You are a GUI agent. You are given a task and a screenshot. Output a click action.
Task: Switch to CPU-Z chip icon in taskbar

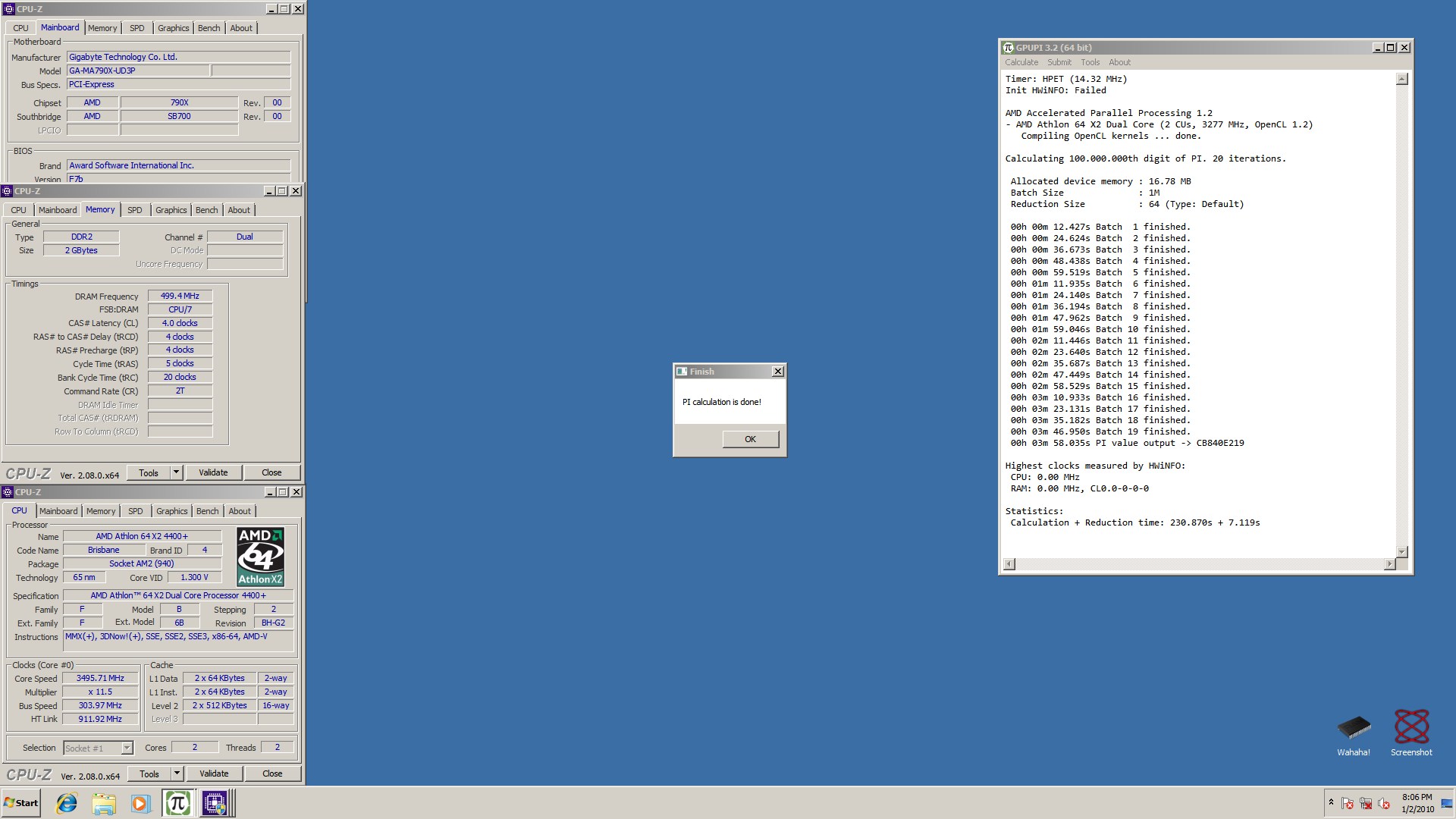pyautogui.click(x=215, y=803)
